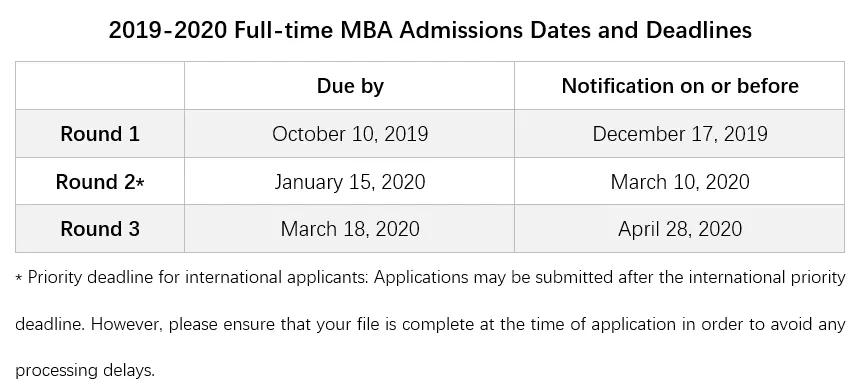Click the footnote asterisk before "Priority deadline"
Screen dimensions: 865x390
[x=19, y=279]
